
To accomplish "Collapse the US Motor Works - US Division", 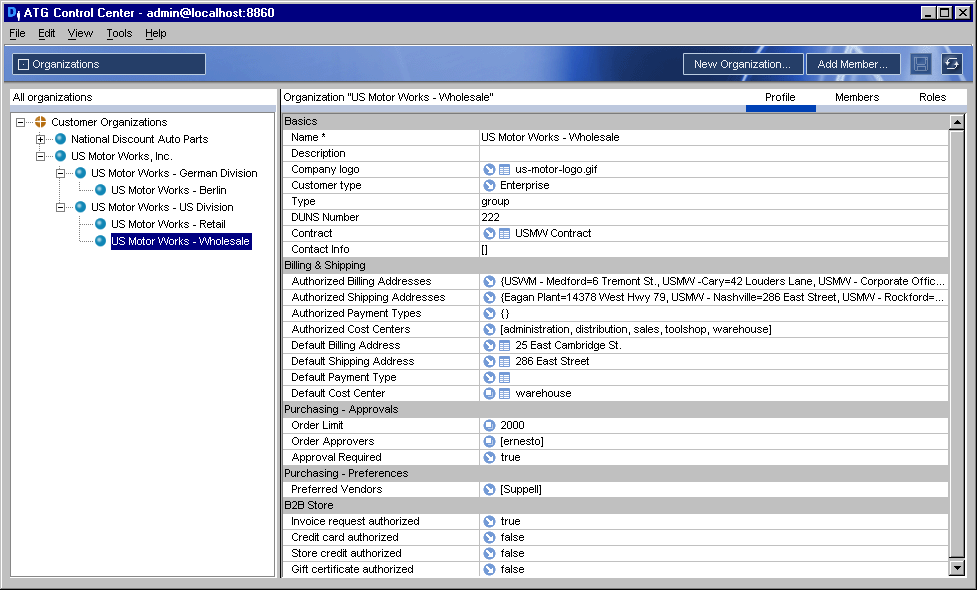I will tap(60, 207).
